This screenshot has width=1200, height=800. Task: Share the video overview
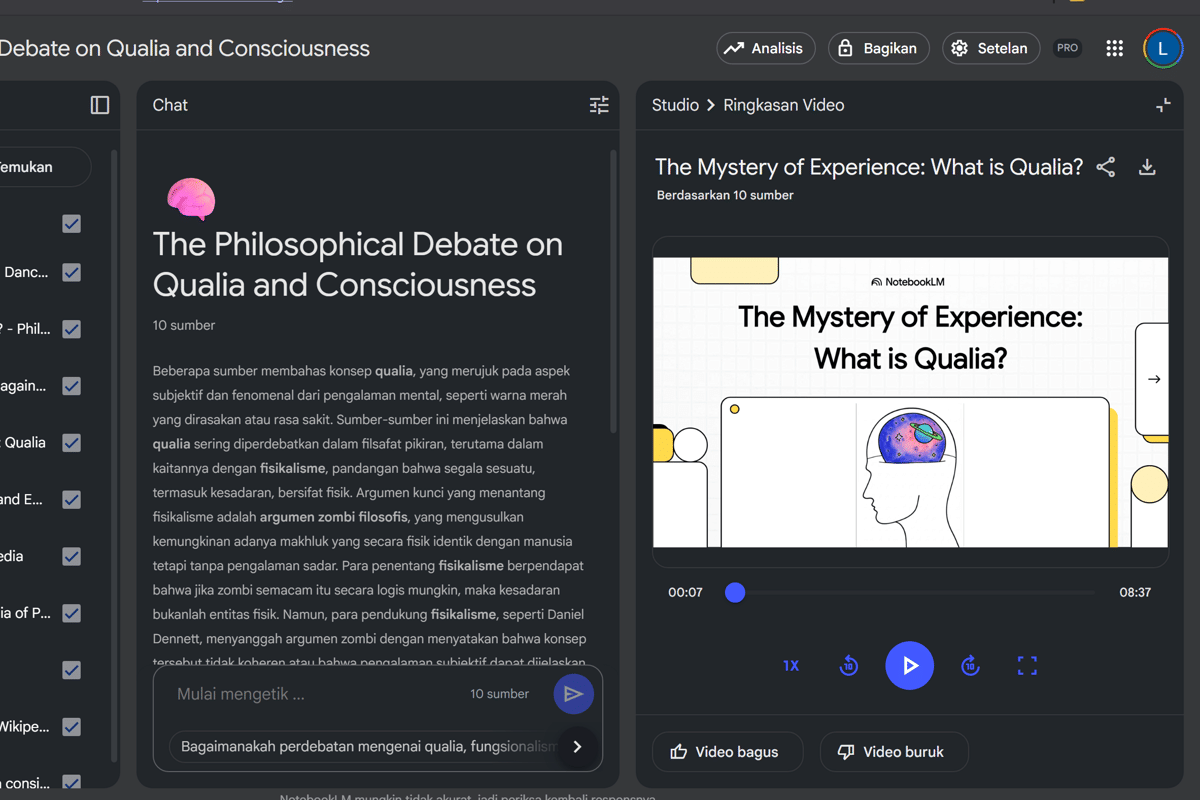1105,167
